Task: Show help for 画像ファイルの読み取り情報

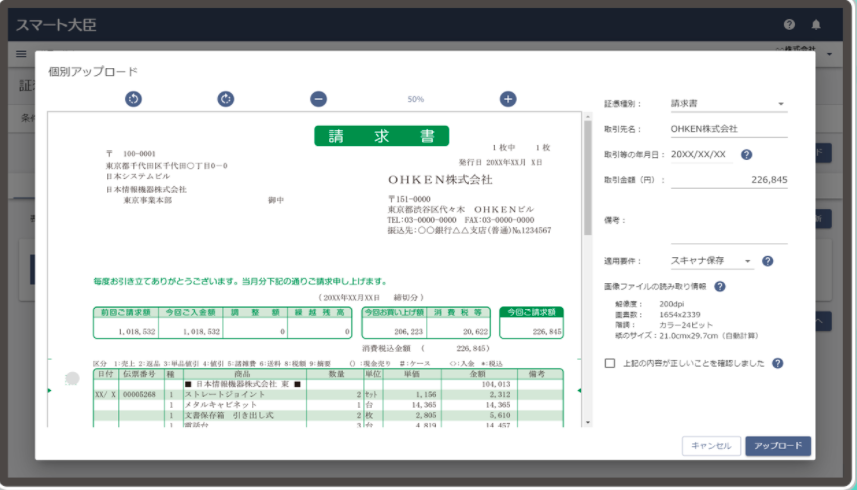Action: [x=720, y=286]
